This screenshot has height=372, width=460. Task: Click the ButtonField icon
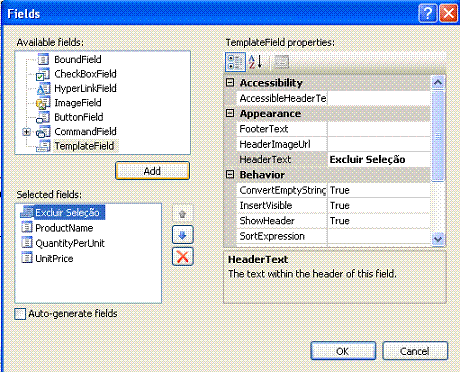43,117
